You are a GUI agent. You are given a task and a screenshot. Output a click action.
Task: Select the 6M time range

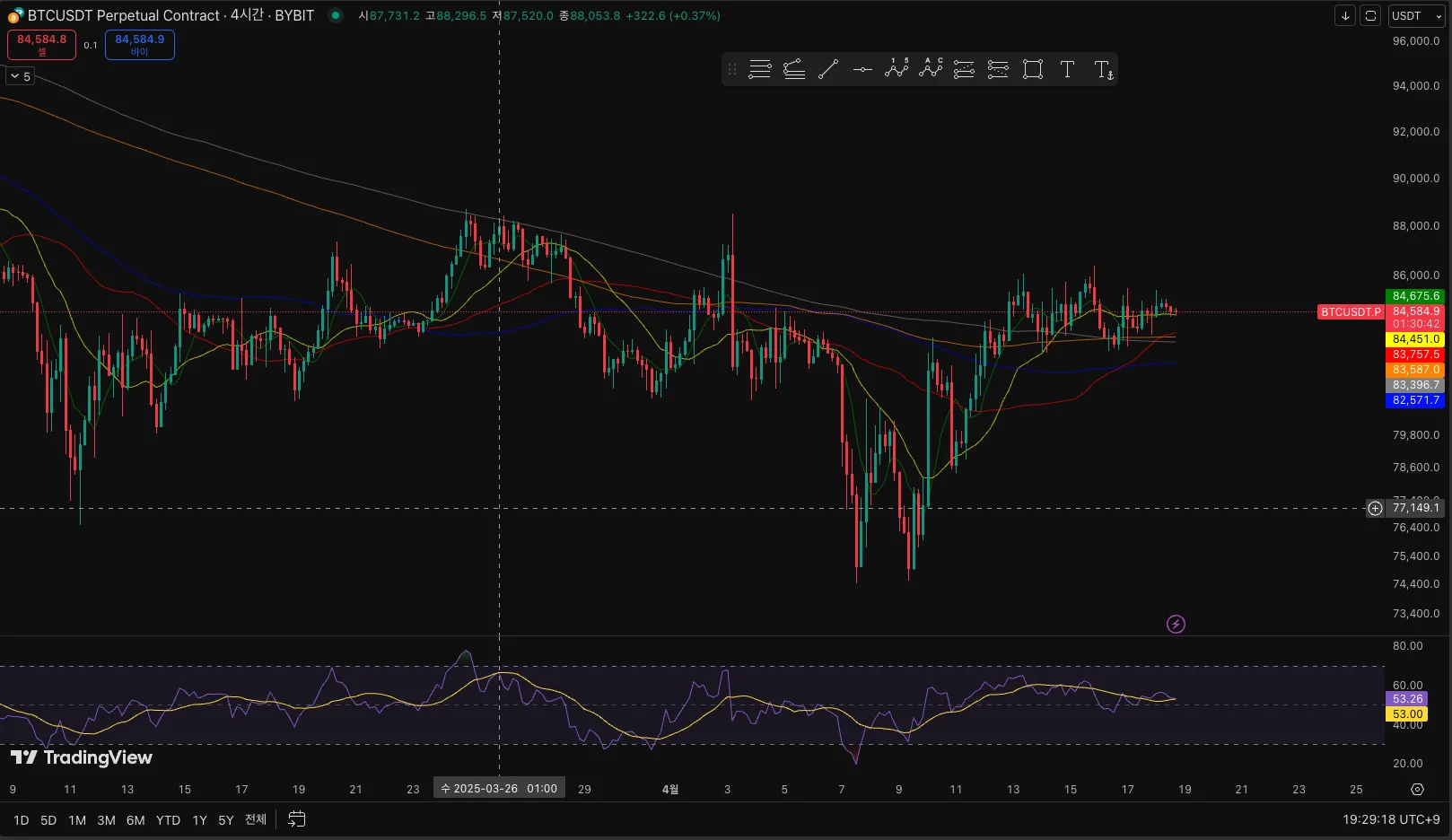click(x=136, y=820)
